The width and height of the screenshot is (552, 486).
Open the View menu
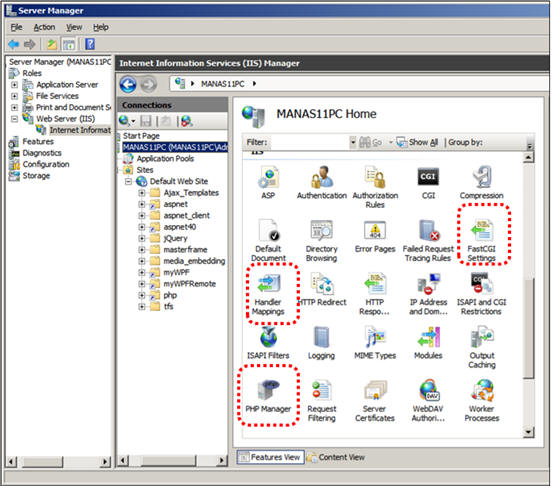tap(74, 27)
